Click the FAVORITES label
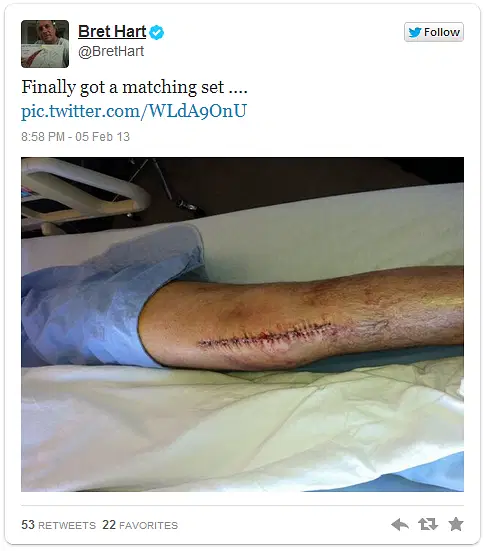Viewport: 484px width, 551px height. pos(148,526)
